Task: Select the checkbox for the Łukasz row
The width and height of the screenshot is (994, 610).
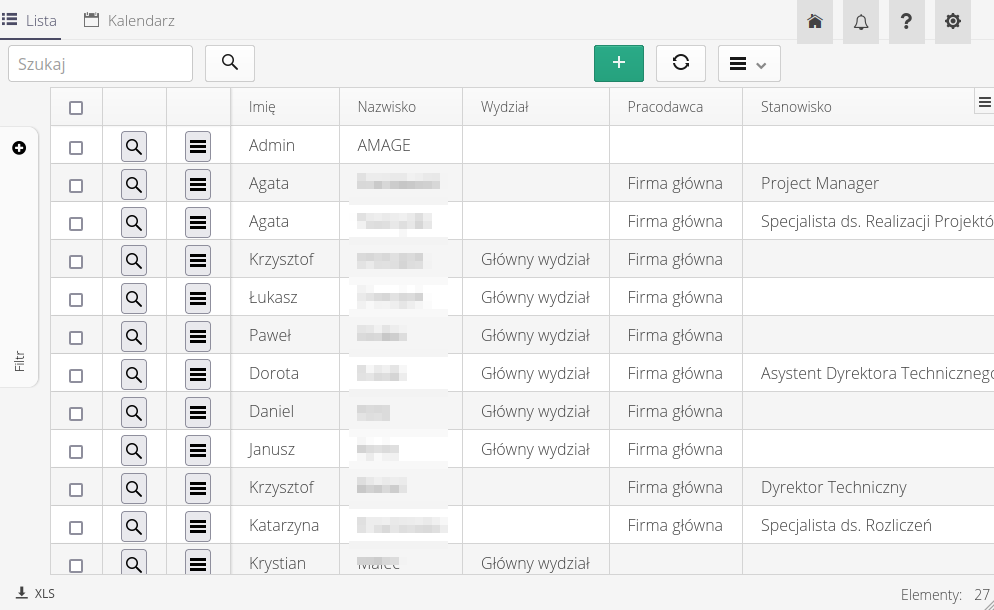Action: pyautogui.click(x=76, y=299)
